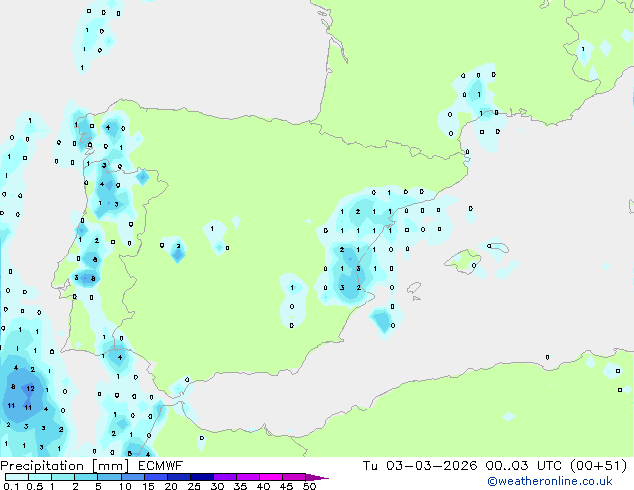The image size is (634, 490).
Task: Click the 45–50 mm legend color swatch
Action: [x=294, y=477]
